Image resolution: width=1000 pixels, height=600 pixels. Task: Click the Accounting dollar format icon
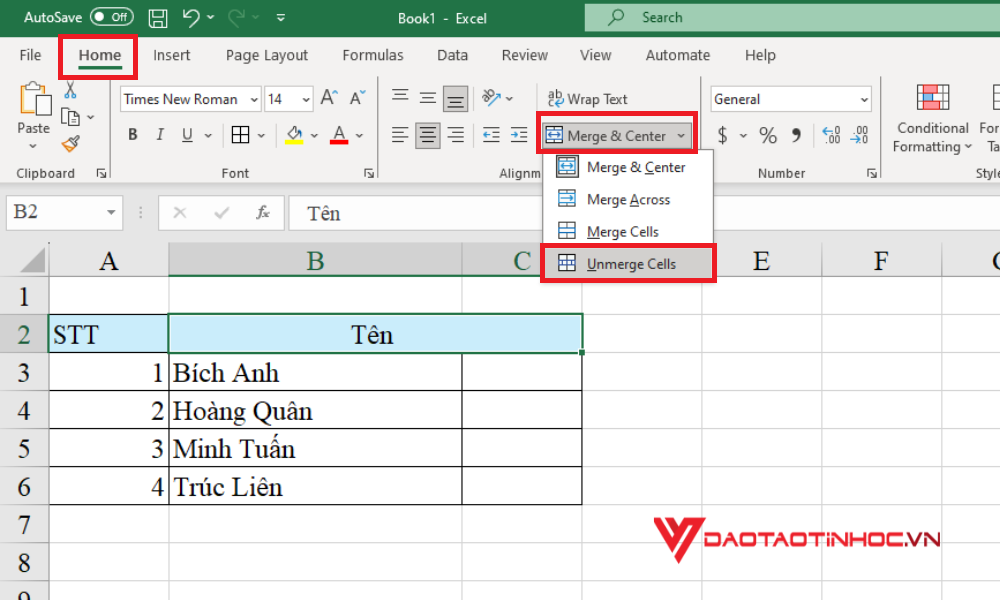click(723, 135)
